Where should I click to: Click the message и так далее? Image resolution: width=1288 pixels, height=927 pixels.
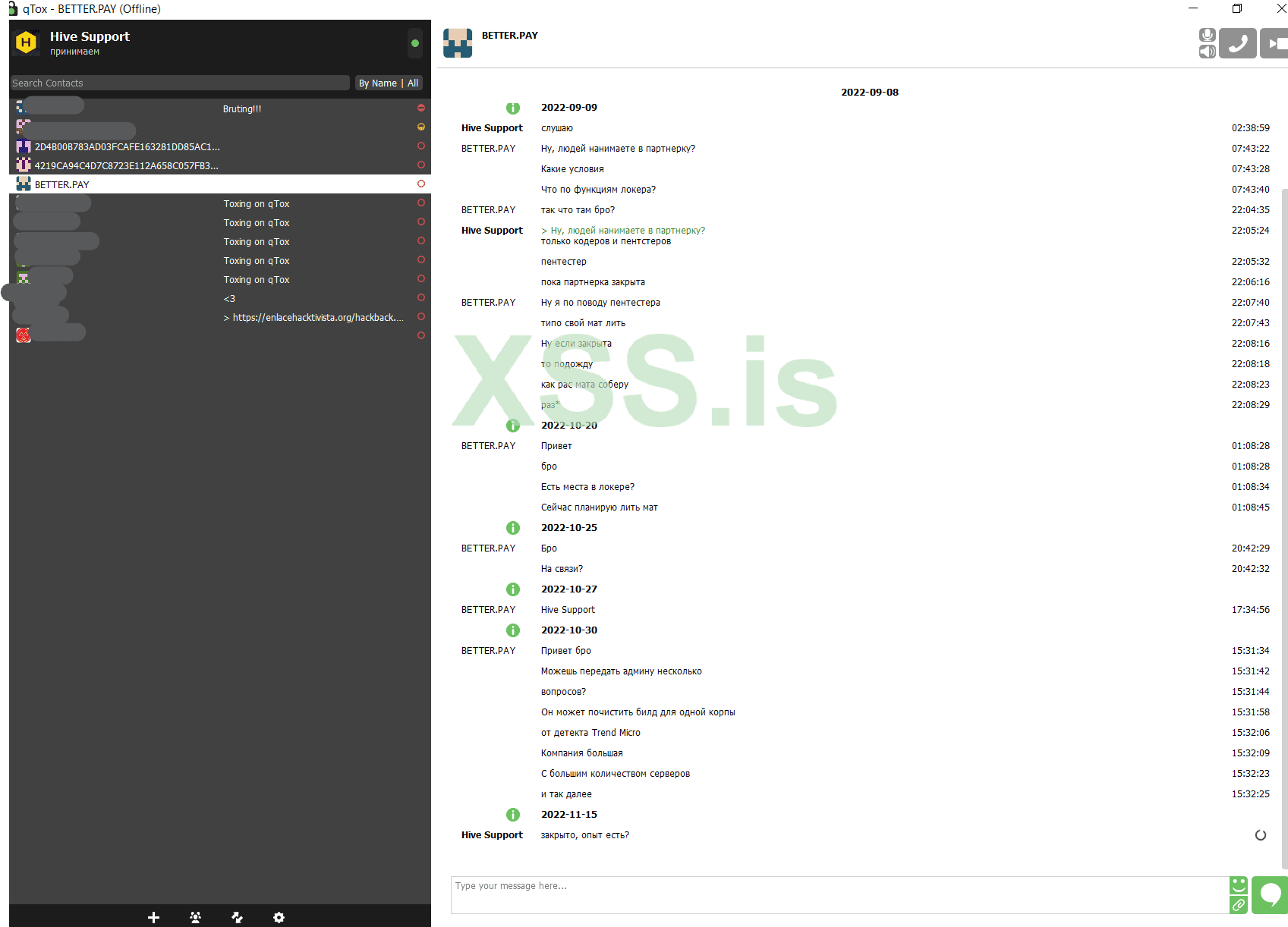566,794
